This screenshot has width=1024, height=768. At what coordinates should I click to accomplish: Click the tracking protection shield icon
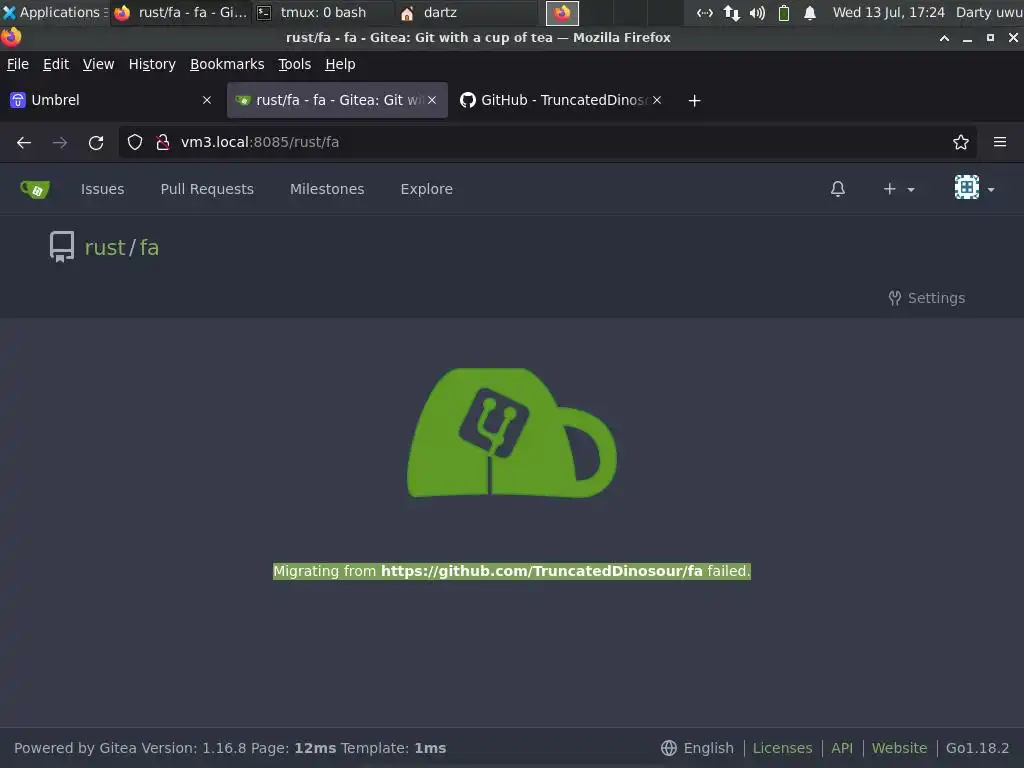click(135, 142)
